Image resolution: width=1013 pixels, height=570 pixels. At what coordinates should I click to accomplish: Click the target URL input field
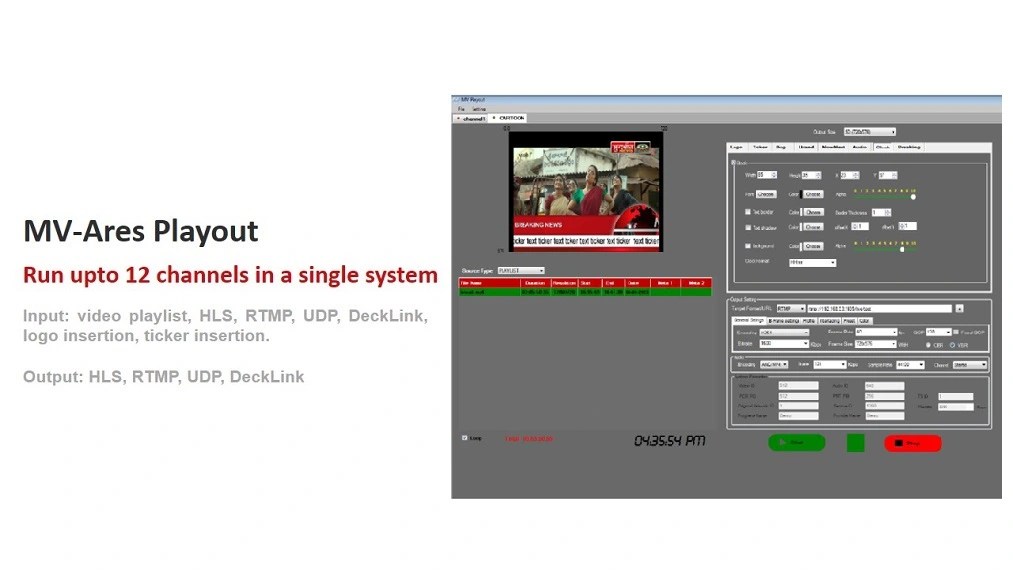tap(879, 309)
